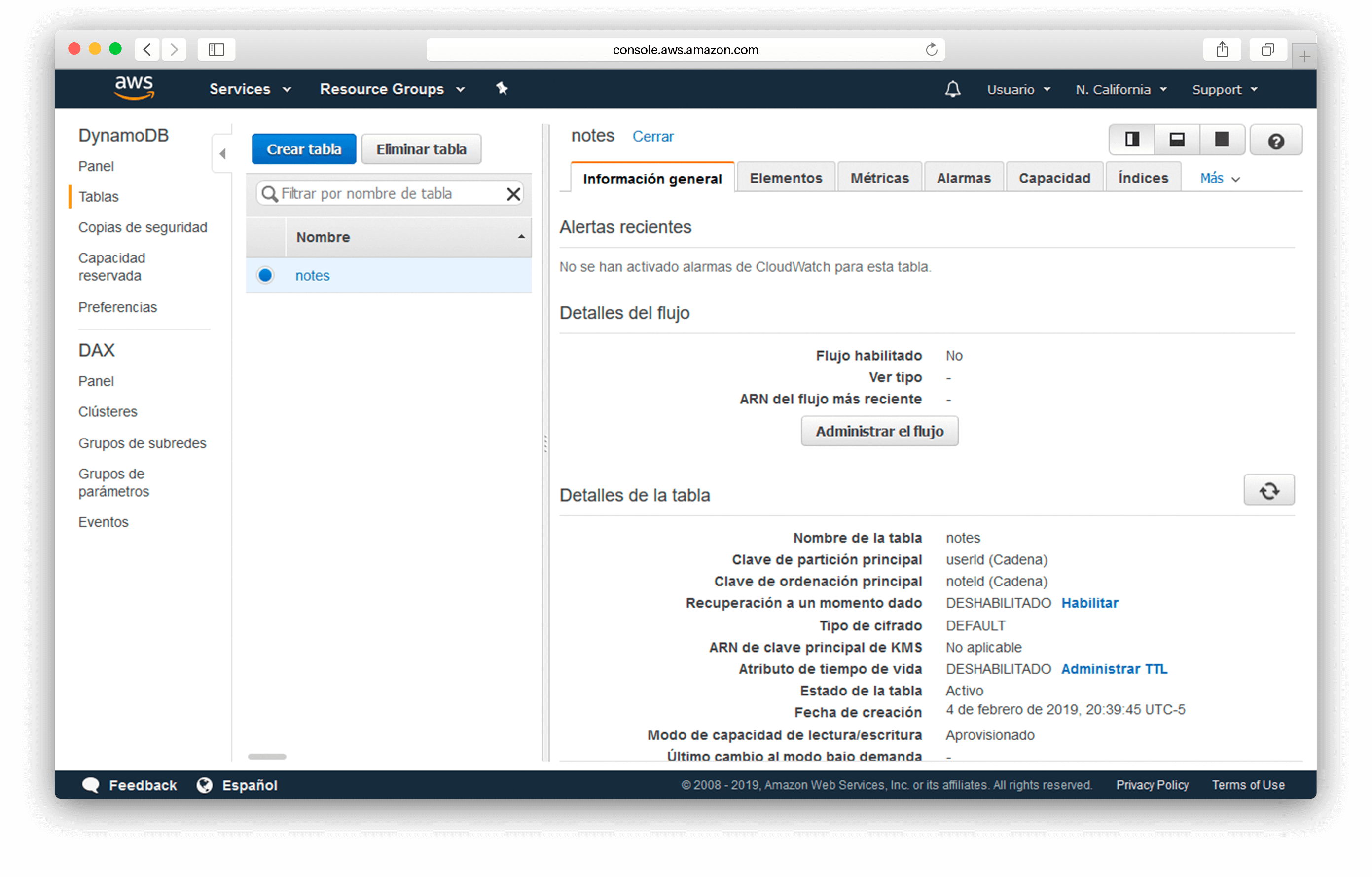Switch to the Elementos tab
The height and width of the screenshot is (877, 1372).
tap(785, 178)
